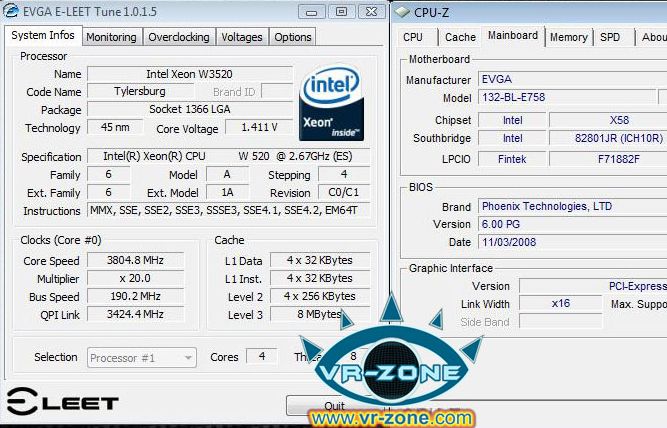Click the BIOS Version value 6.00 PG

click(x=573, y=224)
